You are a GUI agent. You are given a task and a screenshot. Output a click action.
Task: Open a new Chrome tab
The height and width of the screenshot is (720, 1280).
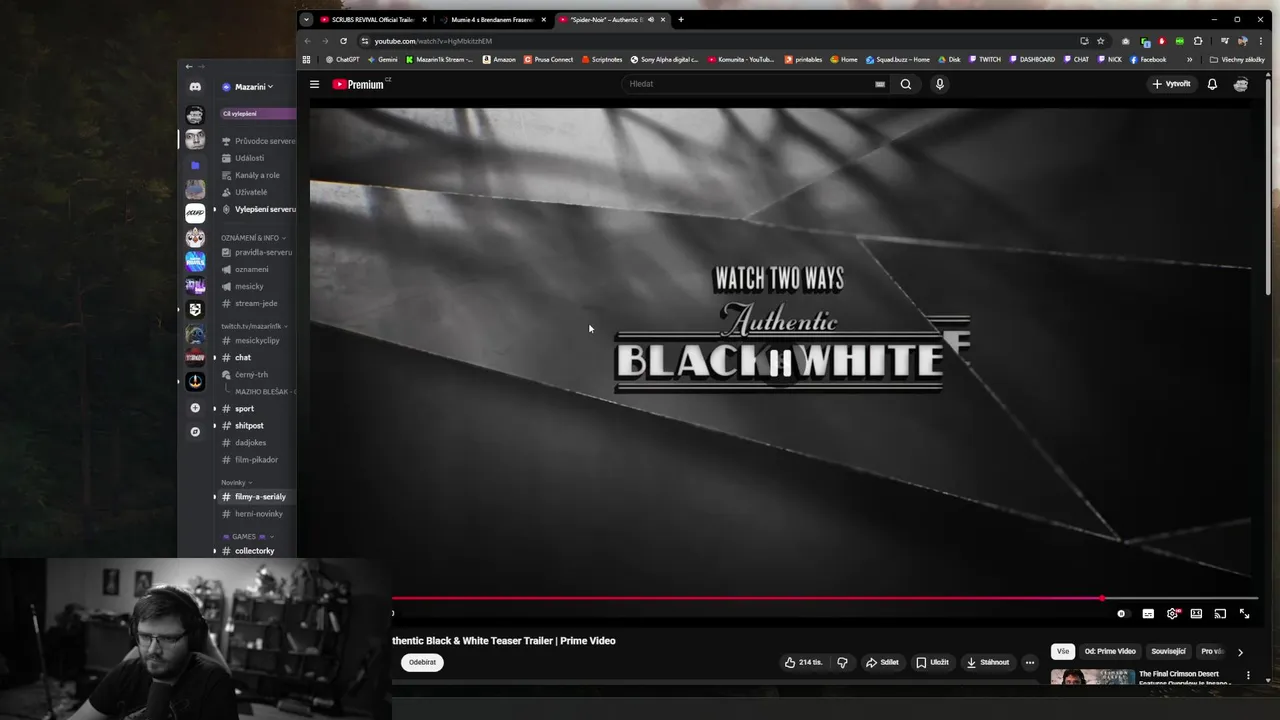[681, 19]
